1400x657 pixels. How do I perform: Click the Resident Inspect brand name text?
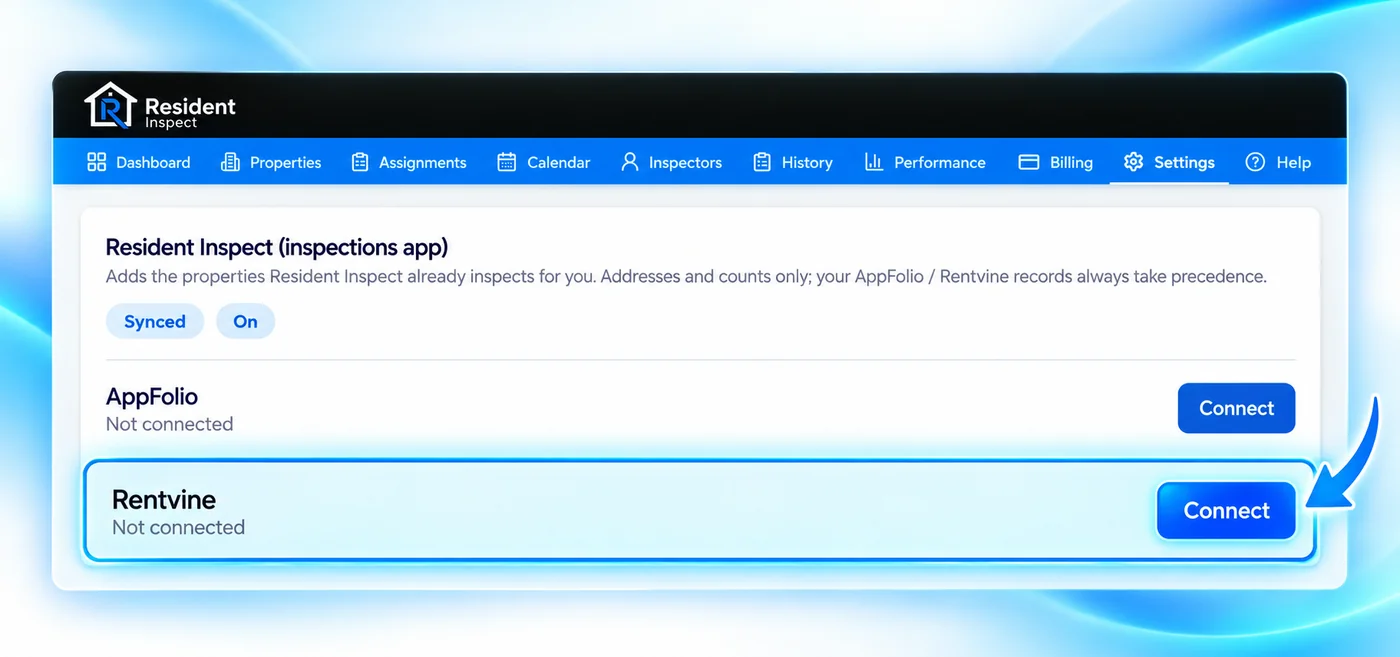click(190, 112)
